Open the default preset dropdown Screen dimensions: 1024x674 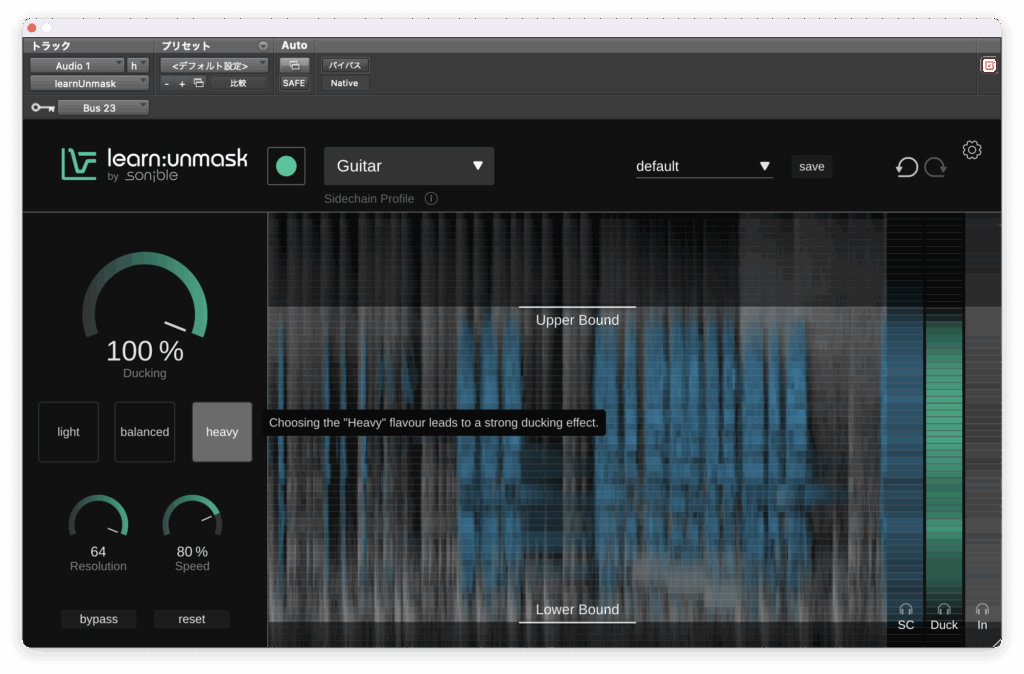click(x=704, y=167)
